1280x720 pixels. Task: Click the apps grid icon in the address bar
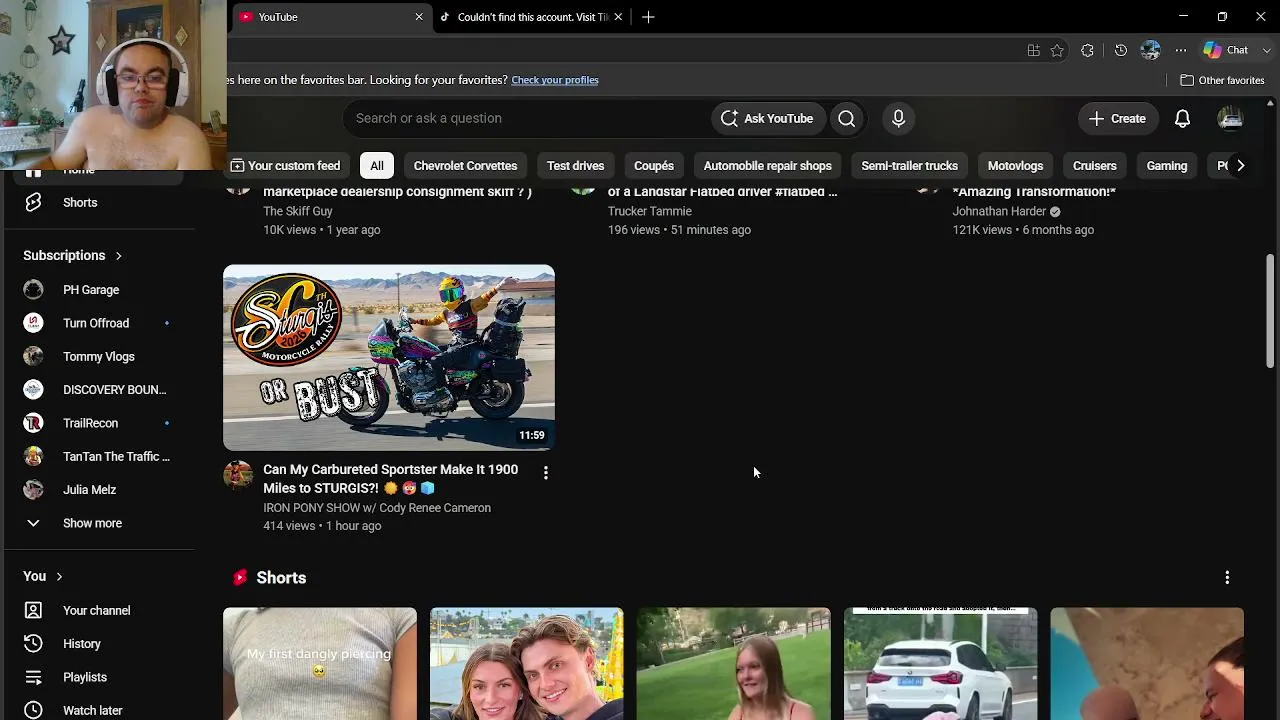point(1033,50)
